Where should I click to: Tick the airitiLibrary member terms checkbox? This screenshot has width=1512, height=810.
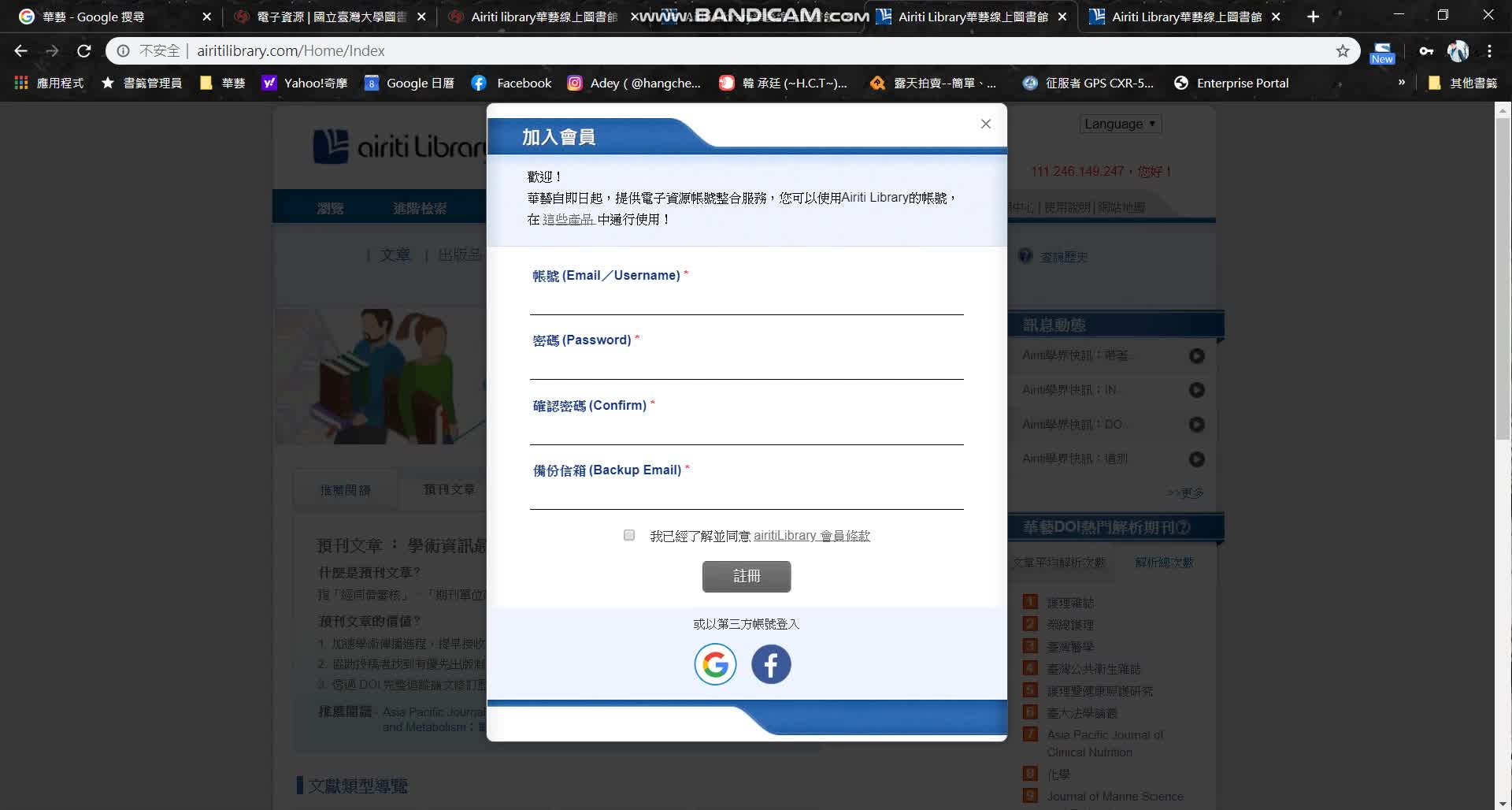(x=629, y=535)
